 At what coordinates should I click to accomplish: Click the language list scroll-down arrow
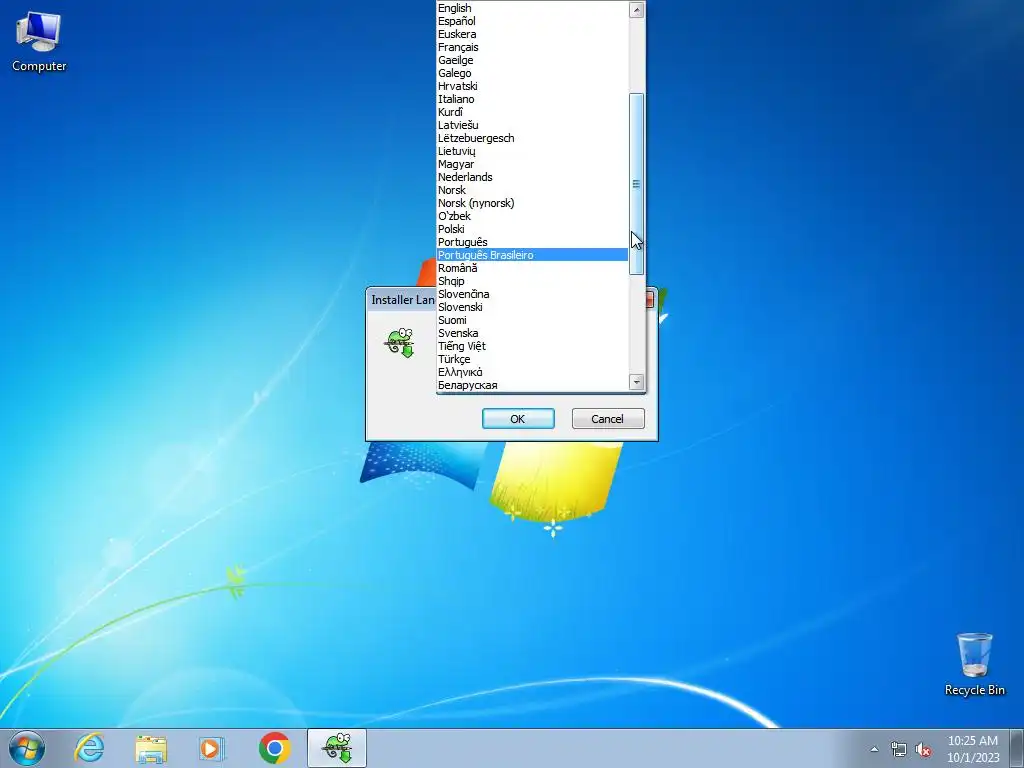pos(637,382)
